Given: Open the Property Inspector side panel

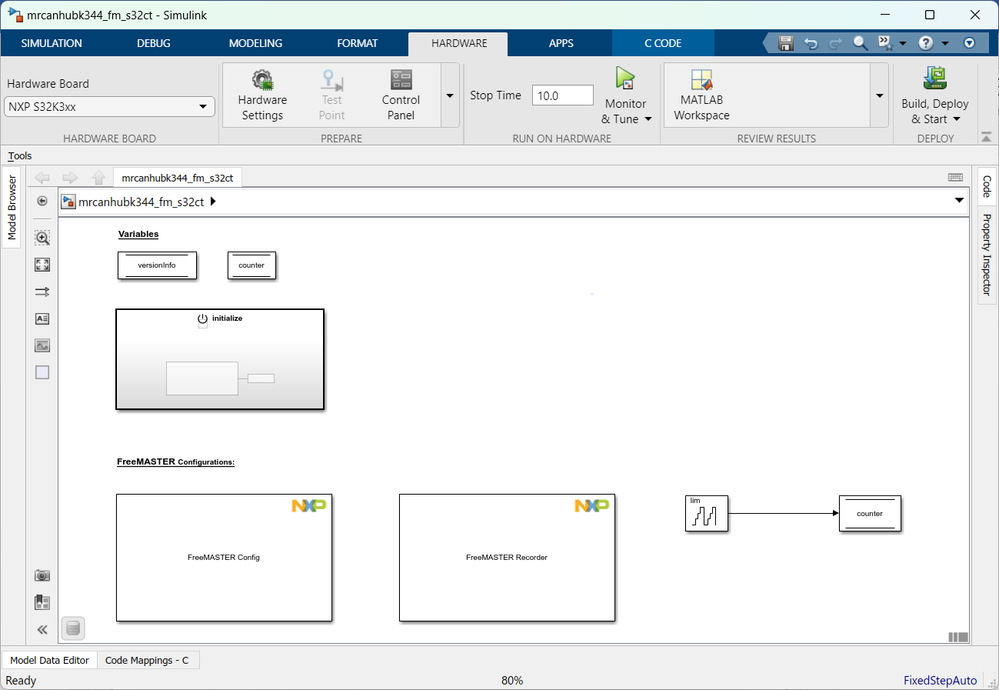Looking at the screenshot, I should [986, 254].
